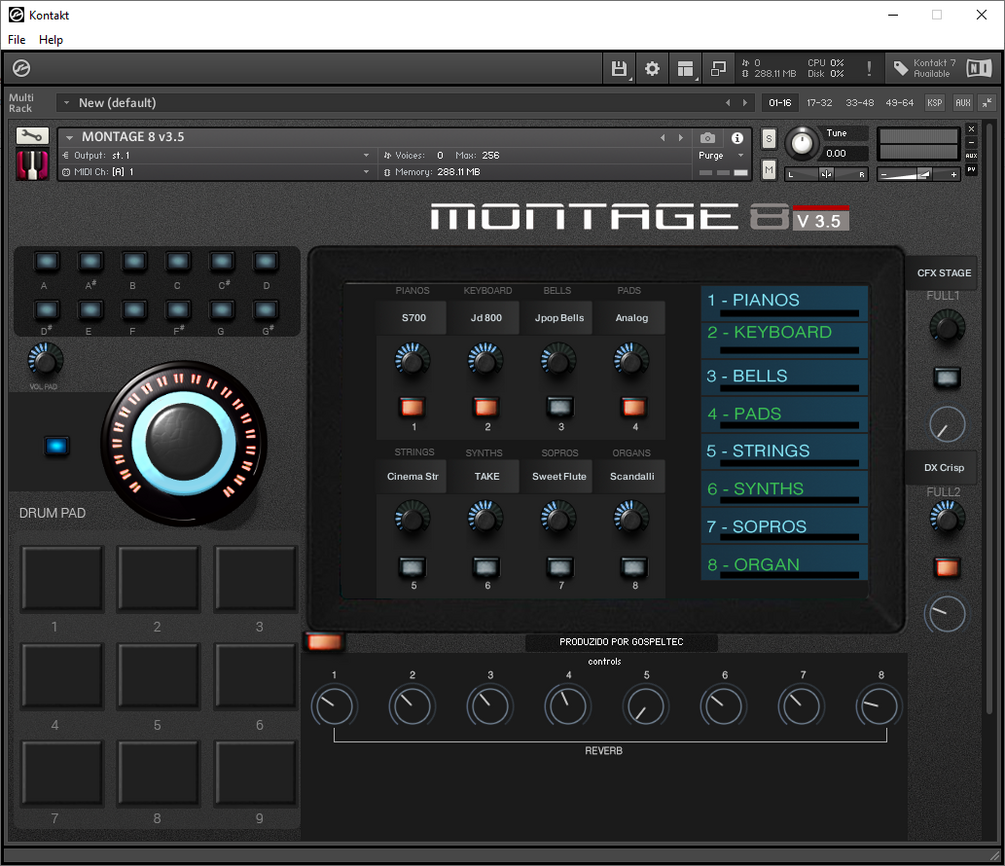1005x866 pixels.
Task: Click the KSP multi script button
Action: pos(934,103)
